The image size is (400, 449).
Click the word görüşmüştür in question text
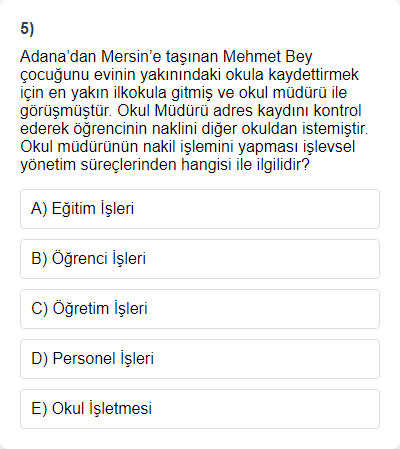point(66,112)
